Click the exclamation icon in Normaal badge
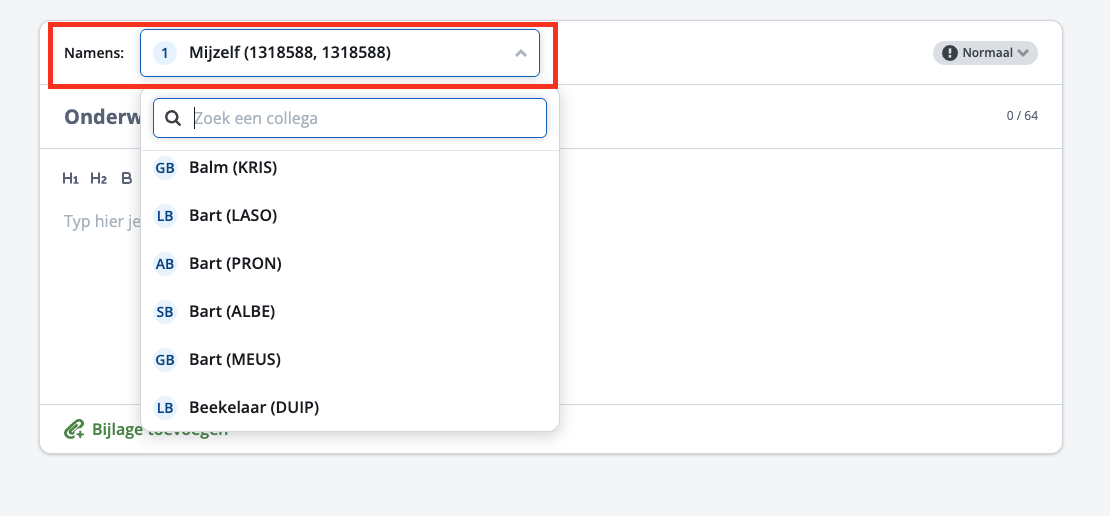Viewport: 1110px width, 516px height. [x=950, y=53]
